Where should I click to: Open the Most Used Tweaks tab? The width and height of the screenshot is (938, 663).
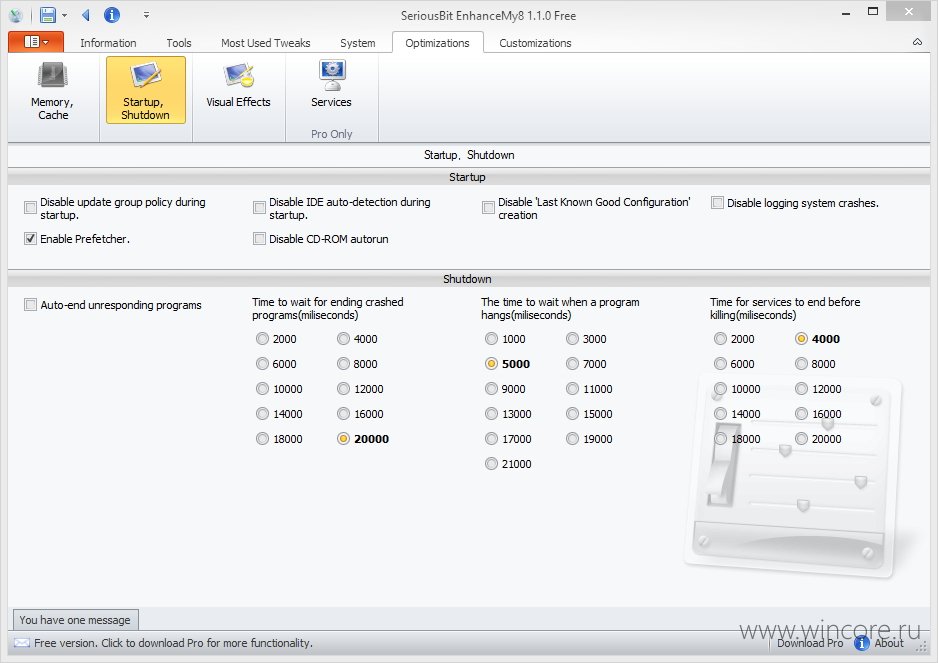(266, 43)
